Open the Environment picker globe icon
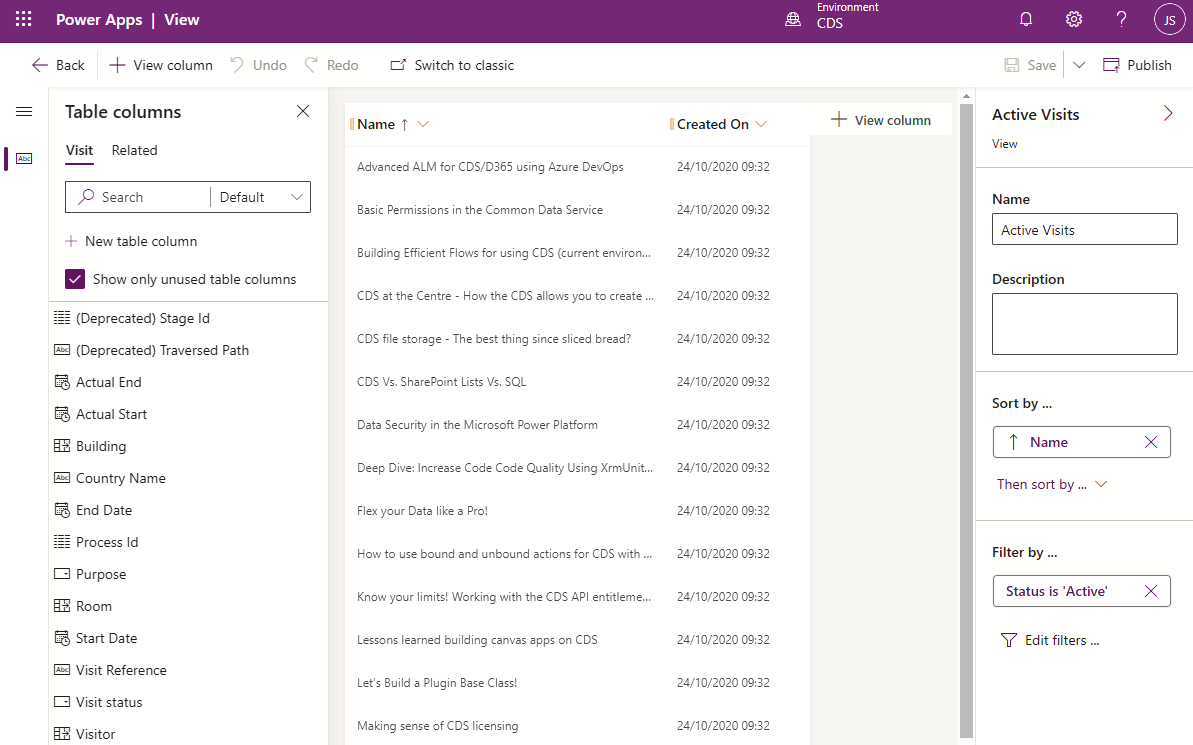Image resolution: width=1193 pixels, height=745 pixels. tap(793, 20)
